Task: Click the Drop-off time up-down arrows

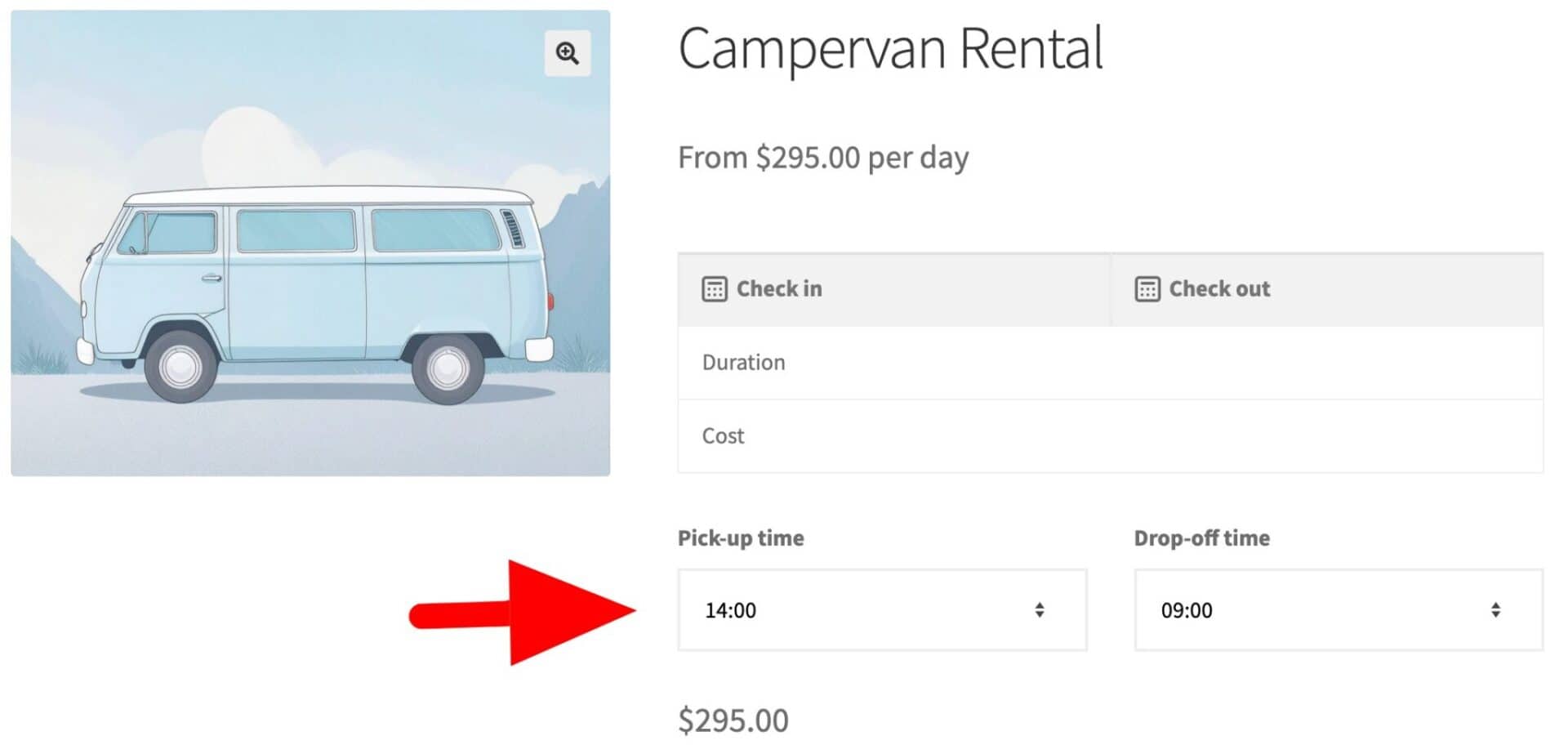Action: [x=1494, y=610]
